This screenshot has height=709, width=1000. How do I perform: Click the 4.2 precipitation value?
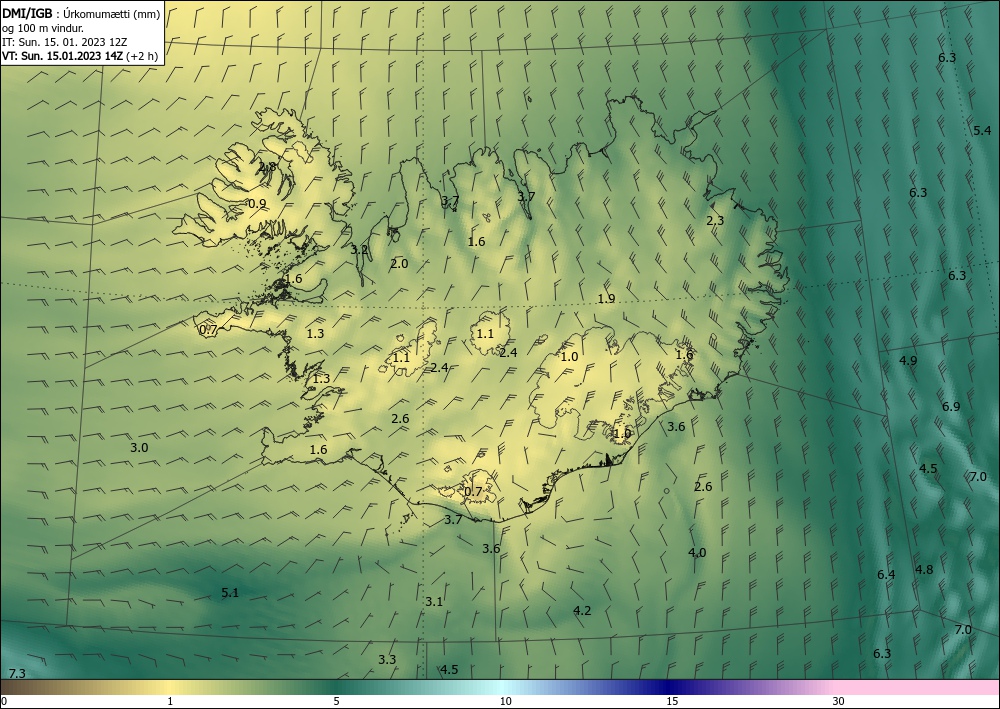[x=582, y=610]
